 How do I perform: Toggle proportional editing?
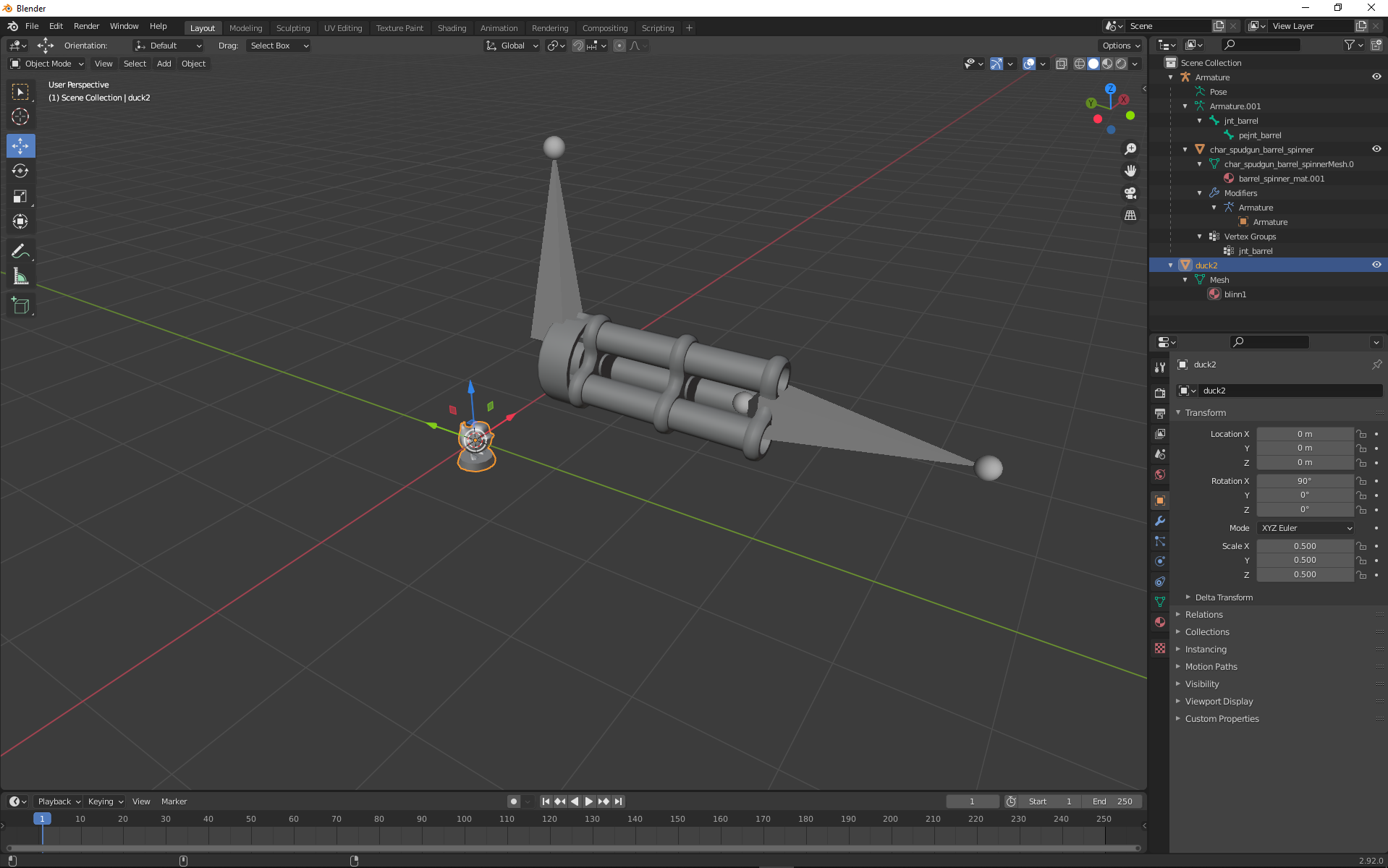(619, 46)
